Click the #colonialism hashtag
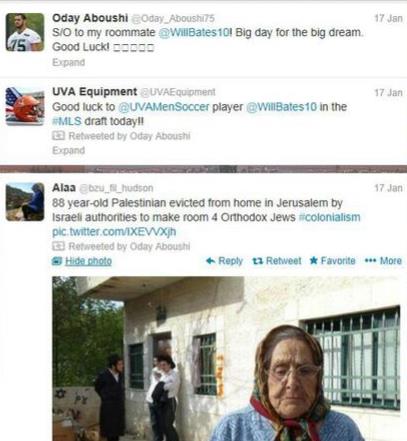 329,217
